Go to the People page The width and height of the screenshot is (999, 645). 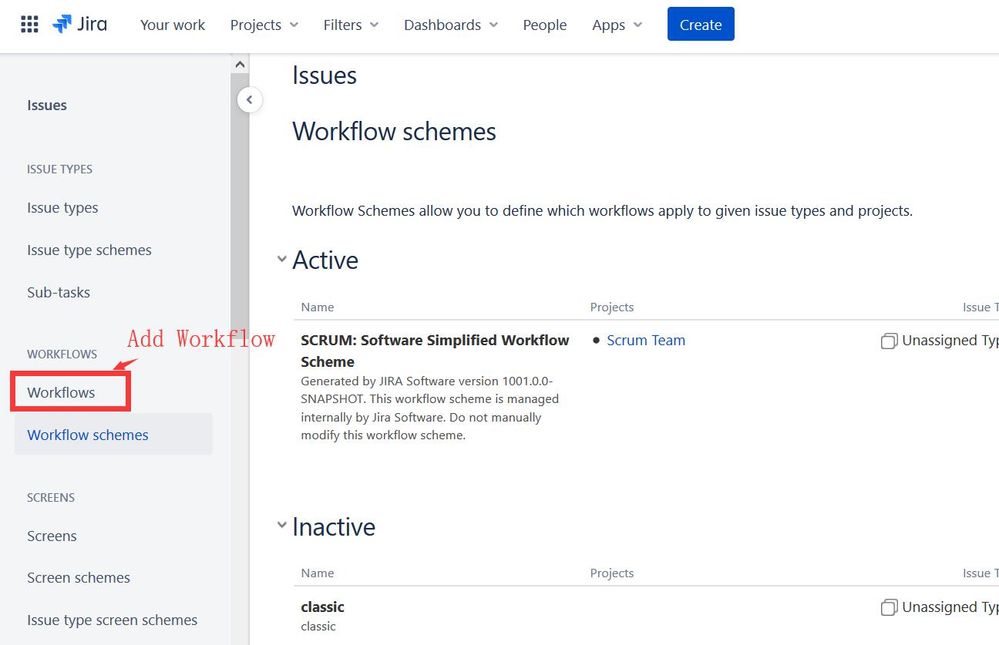coord(544,25)
